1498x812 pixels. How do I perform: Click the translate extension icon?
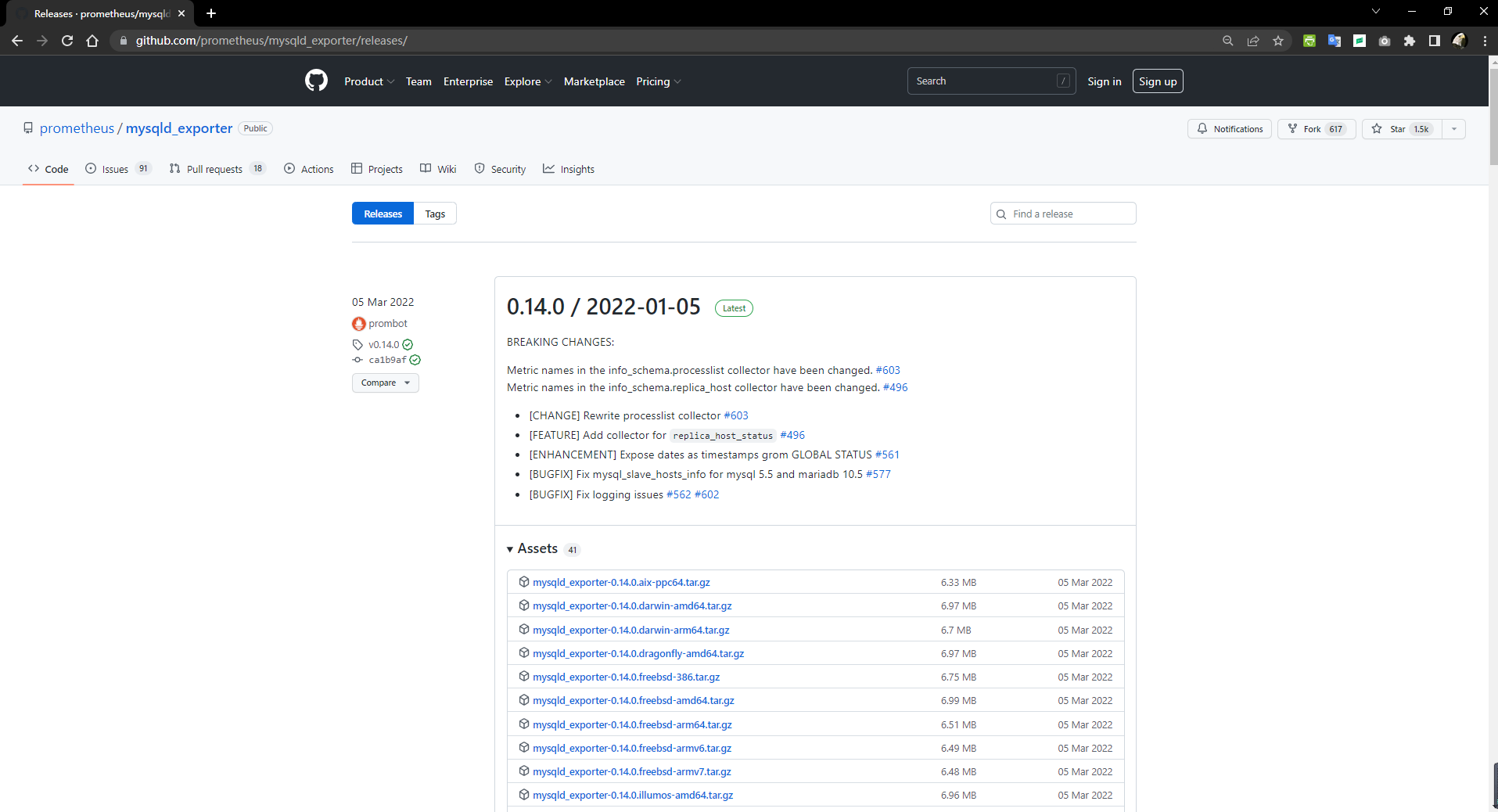(x=1335, y=41)
